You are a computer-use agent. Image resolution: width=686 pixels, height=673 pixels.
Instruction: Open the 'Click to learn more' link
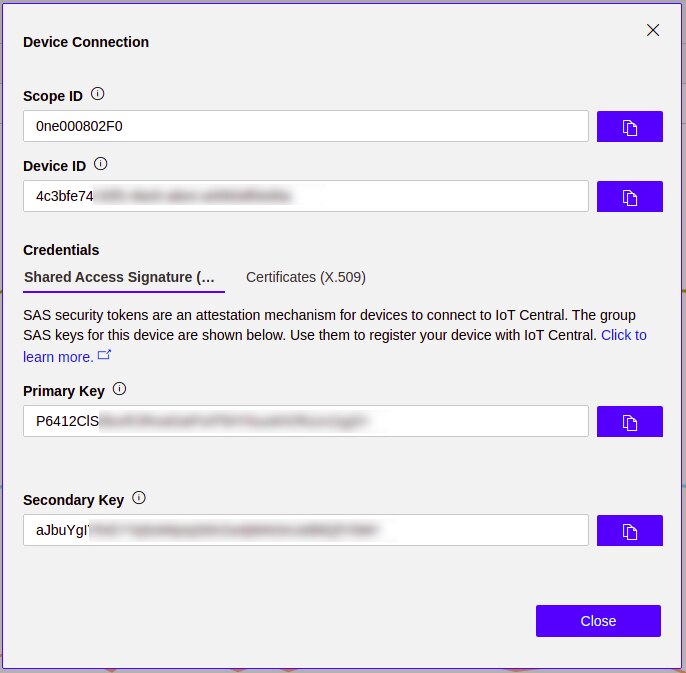[623, 335]
